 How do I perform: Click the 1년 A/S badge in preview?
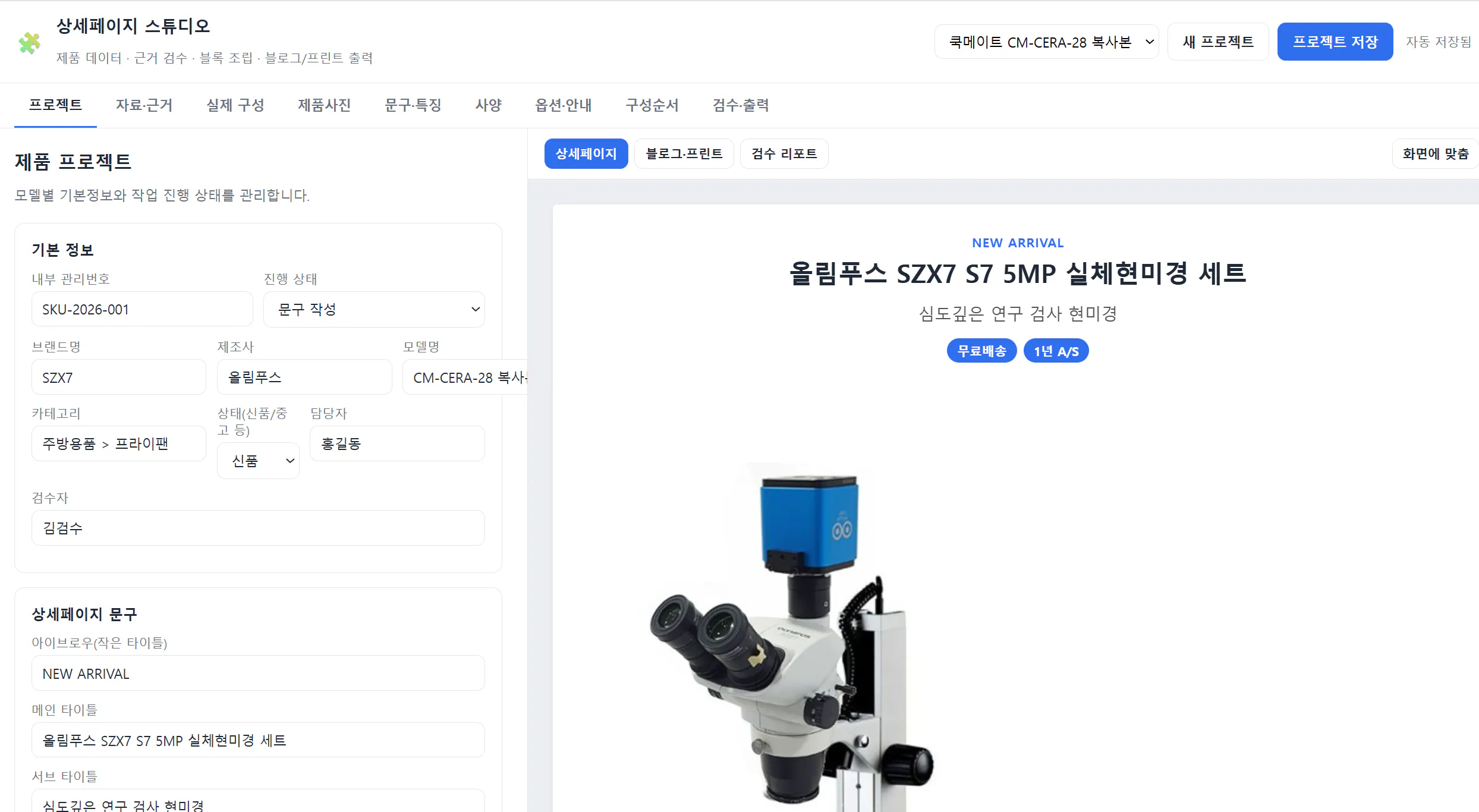point(1056,351)
